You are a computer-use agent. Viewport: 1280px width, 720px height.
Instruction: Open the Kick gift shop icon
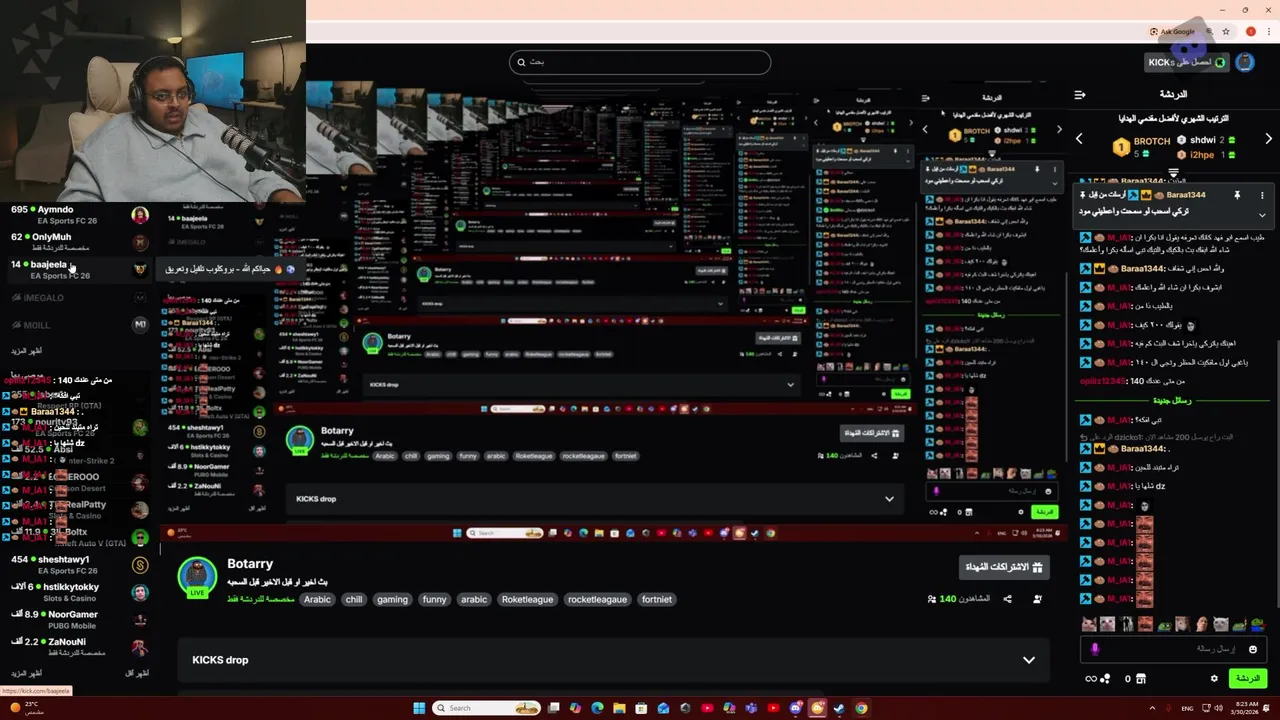click(1141, 679)
